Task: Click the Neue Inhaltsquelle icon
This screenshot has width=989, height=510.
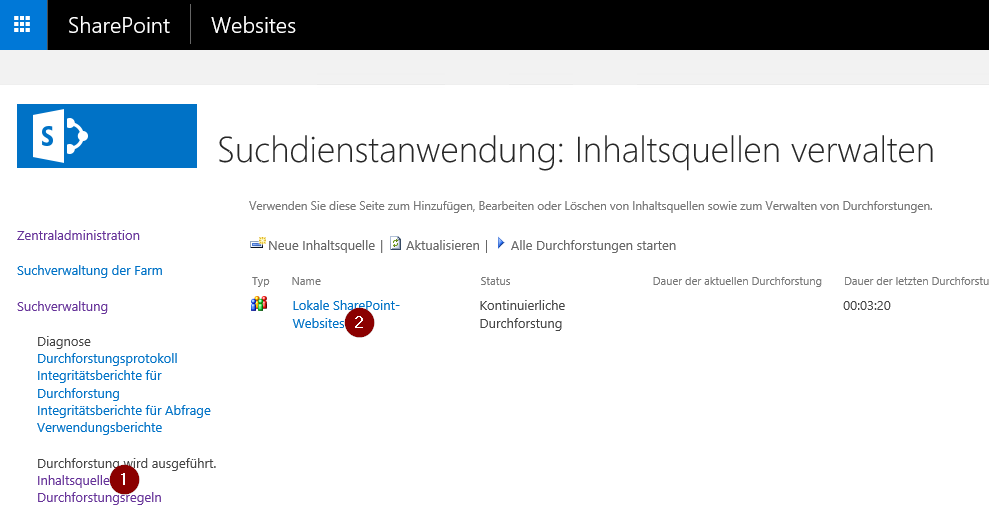Action: click(x=257, y=244)
